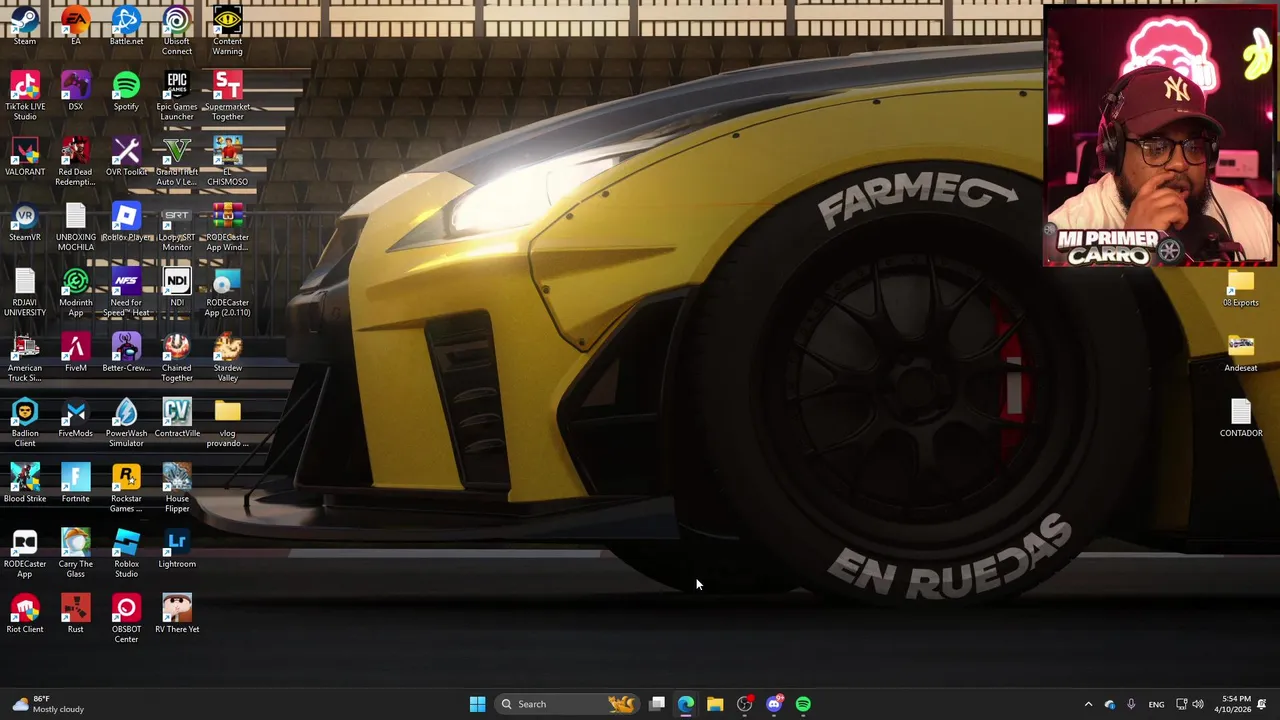Open Spotify from the taskbar
This screenshot has height=720, width=1280.
803,704
